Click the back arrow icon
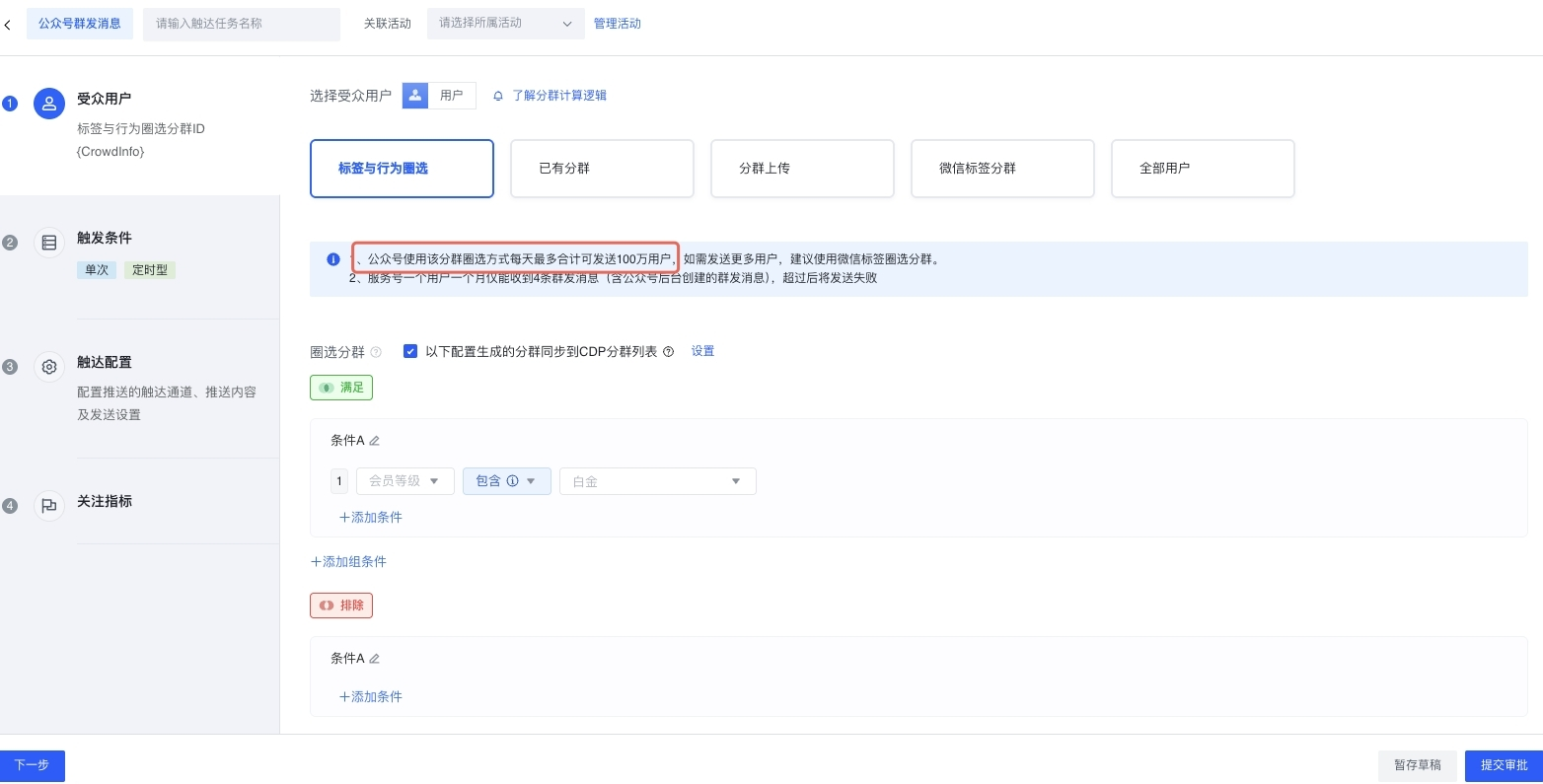 coord(8,25)
